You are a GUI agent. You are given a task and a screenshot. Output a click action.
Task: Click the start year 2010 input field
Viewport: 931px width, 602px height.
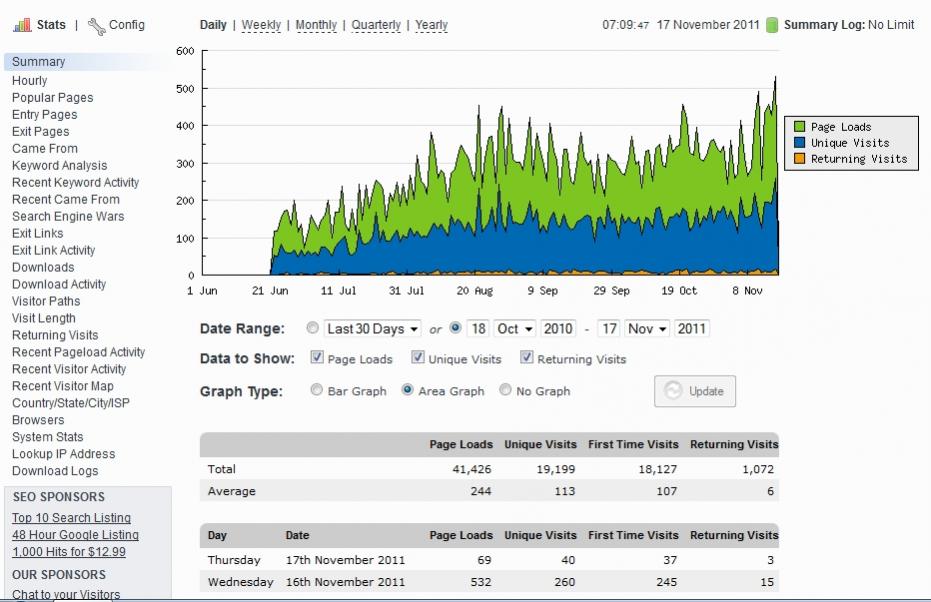tap(558, 329)
